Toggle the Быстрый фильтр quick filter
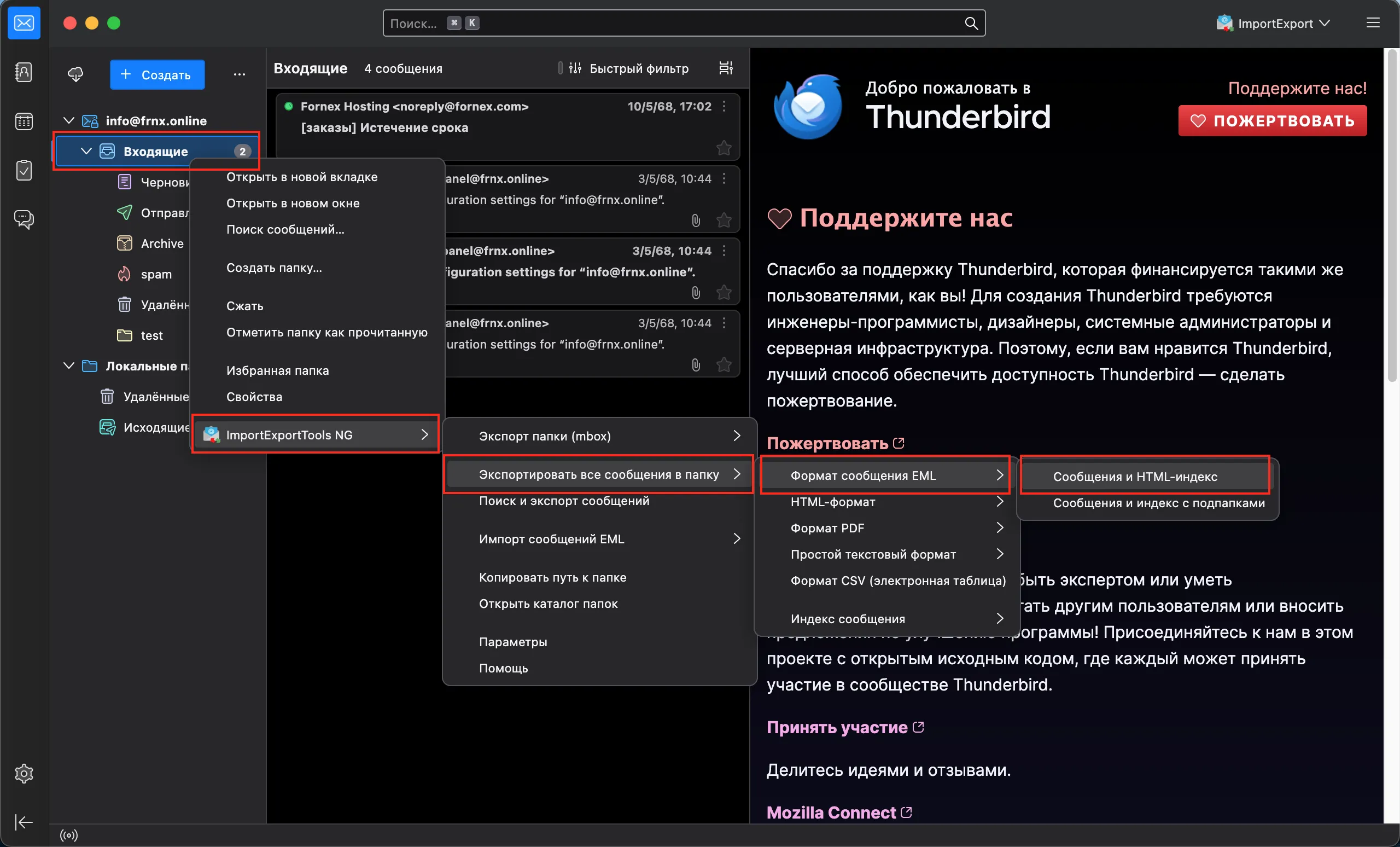This screenshot has height=847, width=1400. (631, 68)
